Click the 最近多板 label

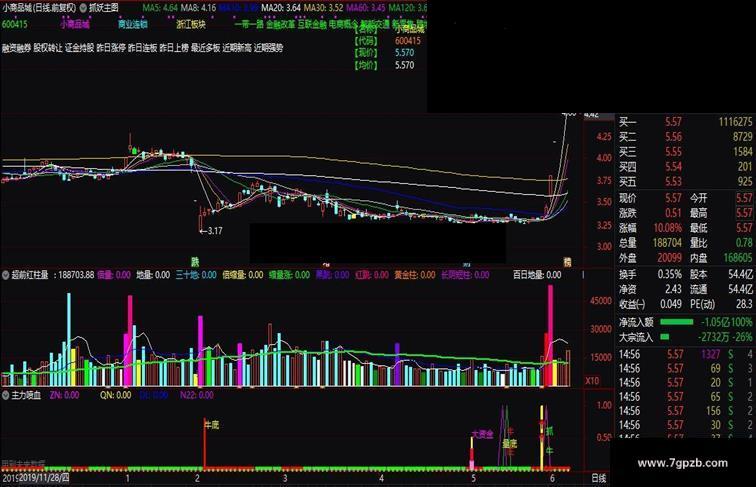pyautogui.click(x=205, y=48)
